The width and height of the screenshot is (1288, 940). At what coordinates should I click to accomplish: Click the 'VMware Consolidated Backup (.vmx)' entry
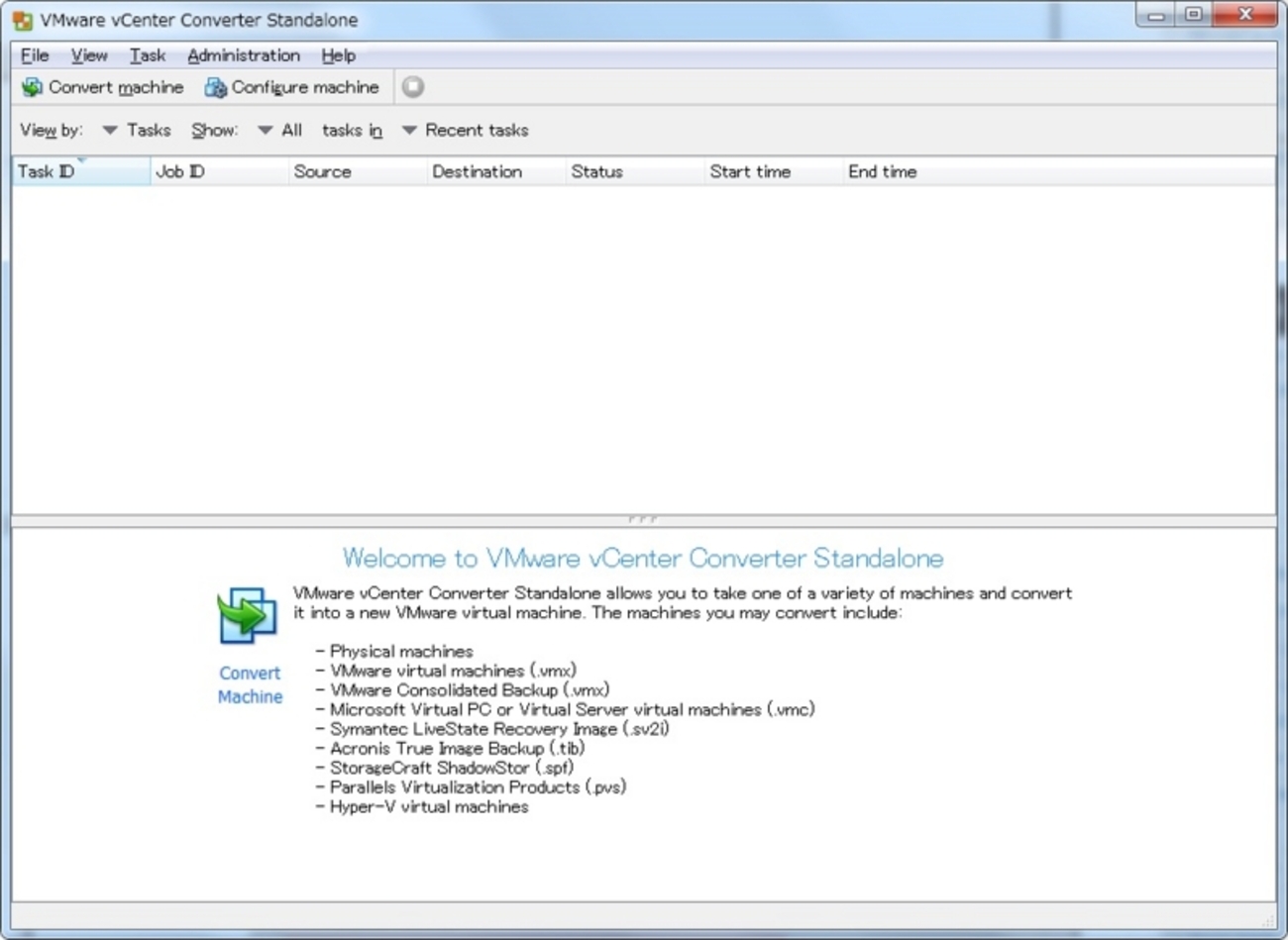(x=463, y=689)
